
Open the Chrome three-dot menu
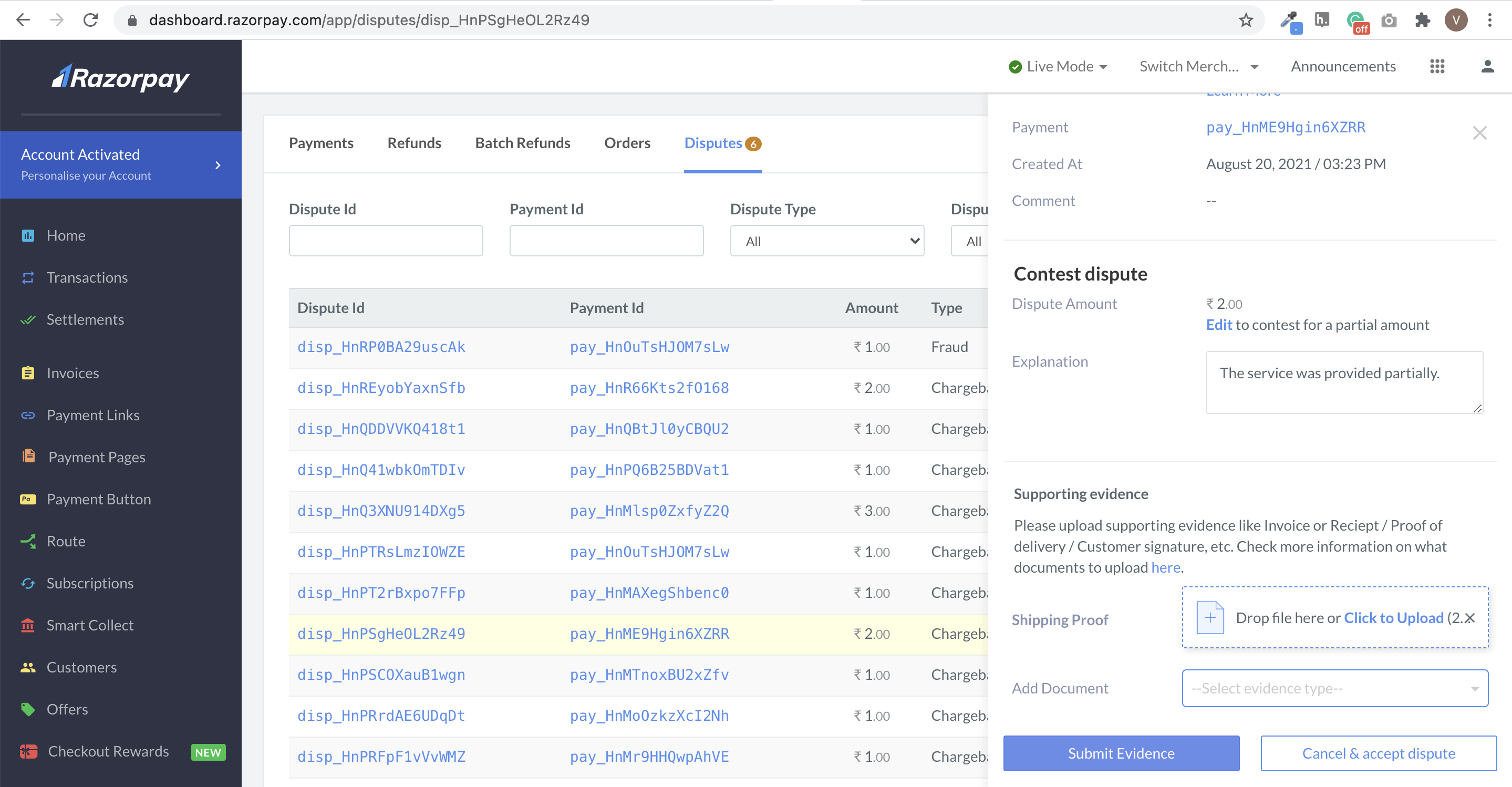(x=1490, y=20)
